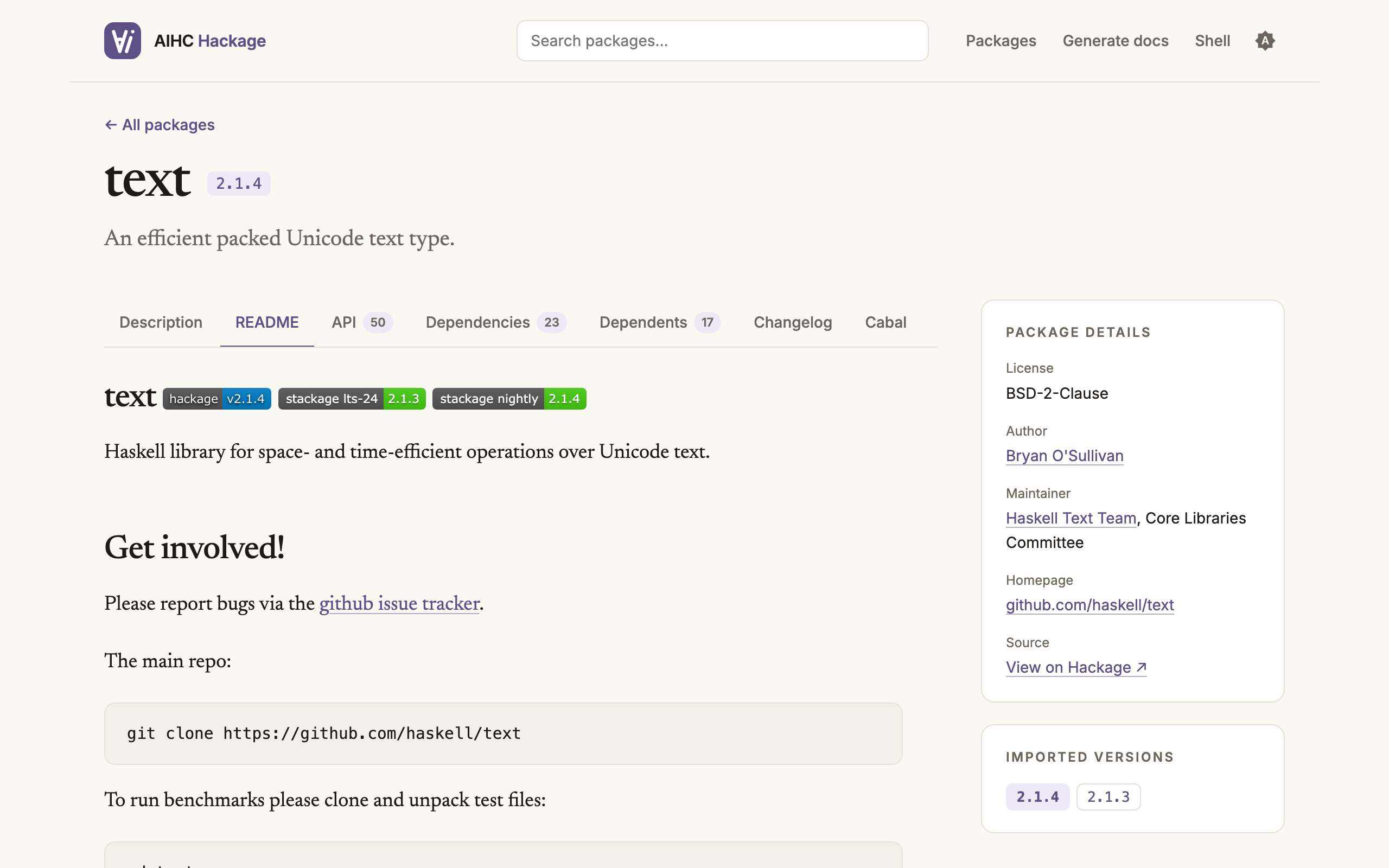Open the API tab
Screen dimensions: 1389x868
[362, 322]
